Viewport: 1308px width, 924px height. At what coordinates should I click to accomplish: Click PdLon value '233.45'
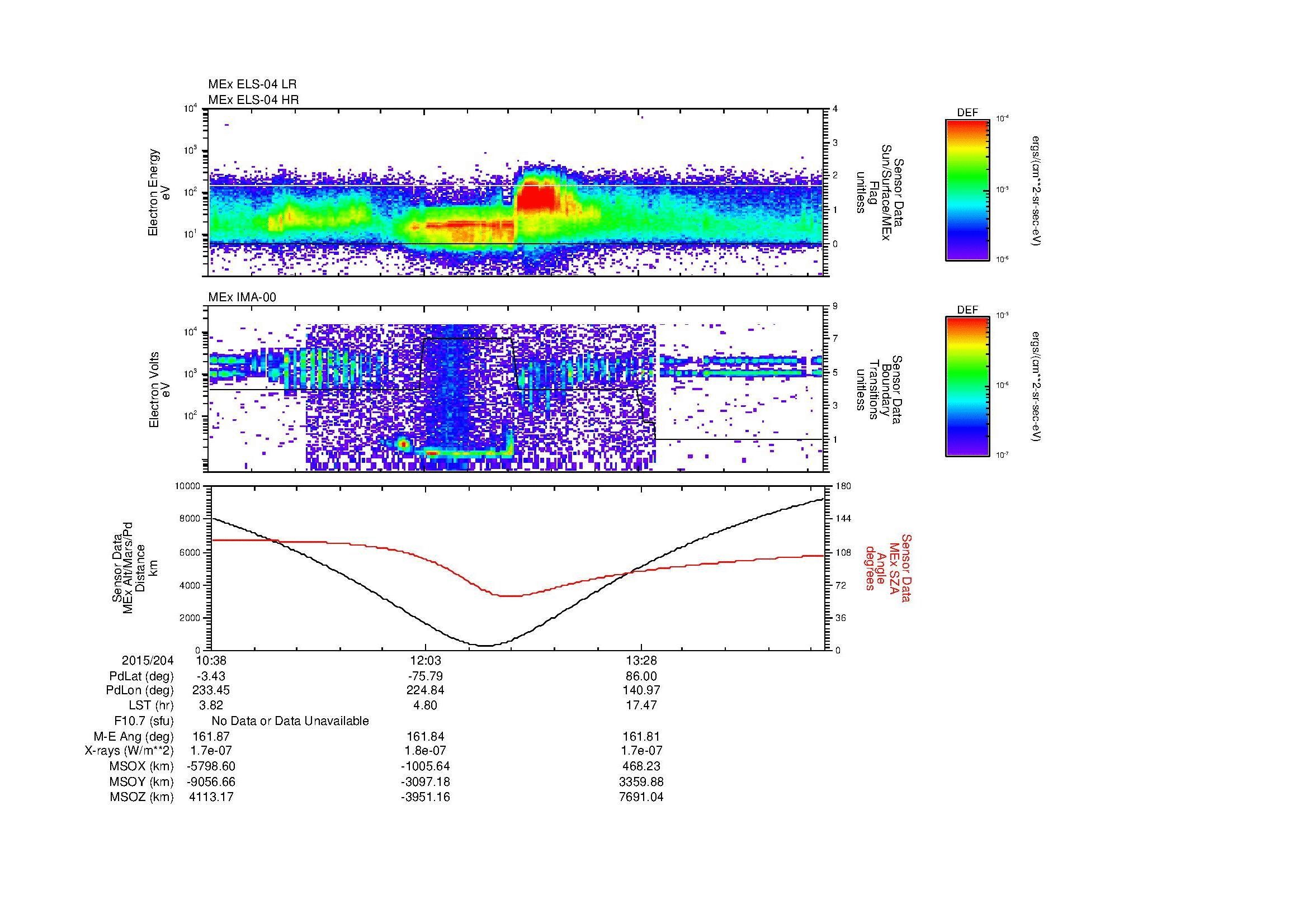click(x=211, y=690)
